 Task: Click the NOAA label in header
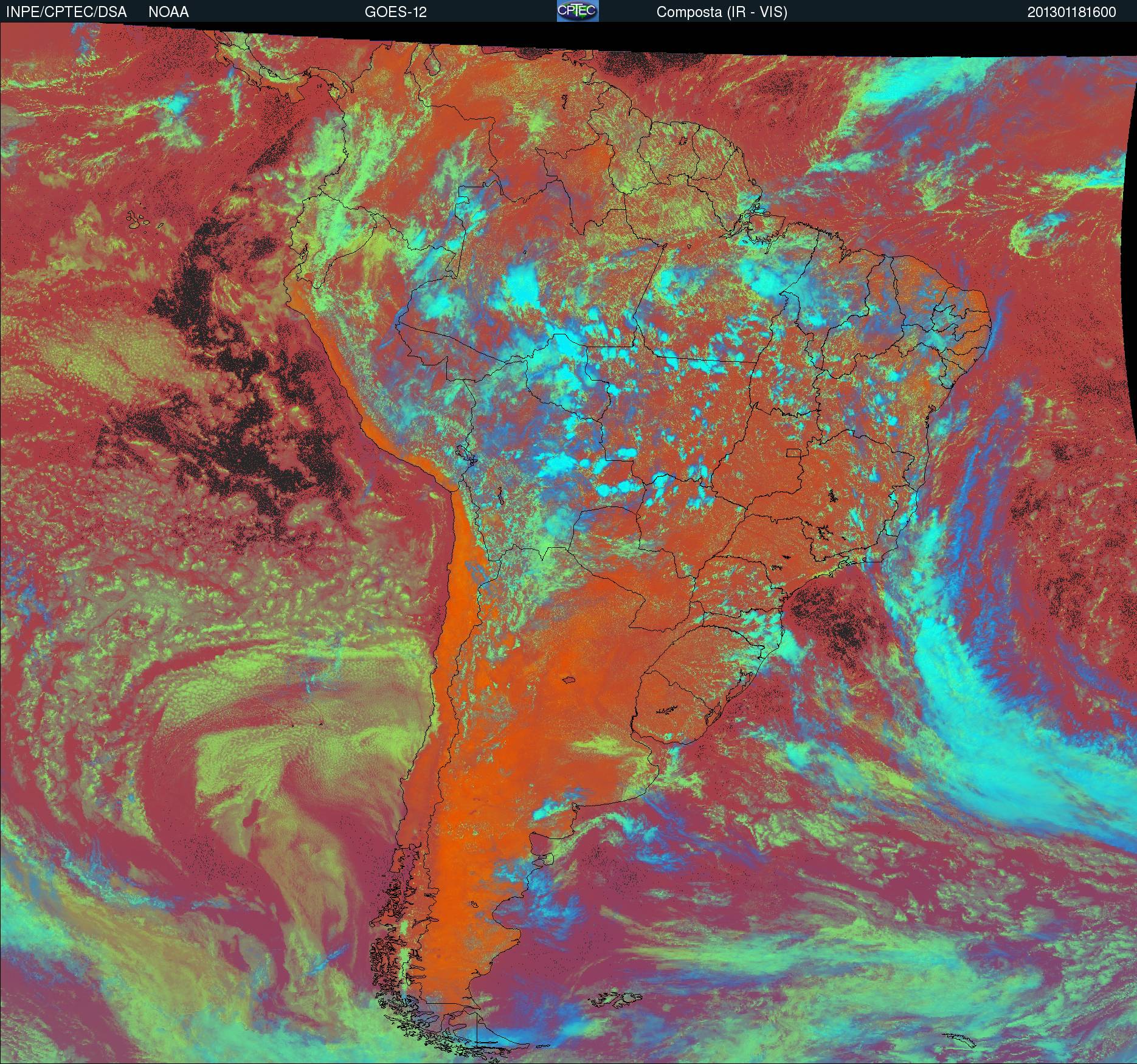click(x=168, y=12)
